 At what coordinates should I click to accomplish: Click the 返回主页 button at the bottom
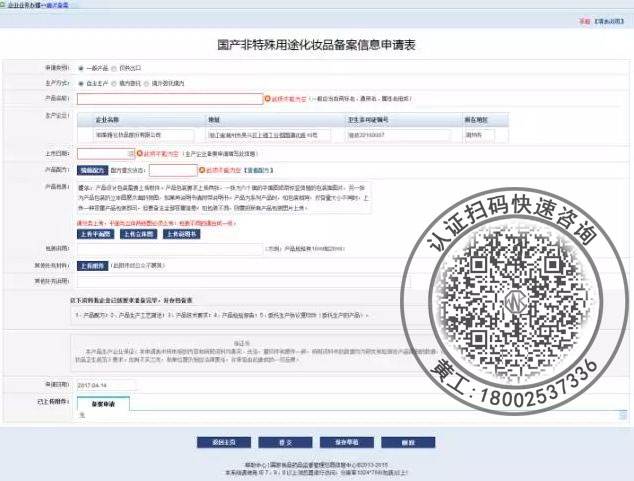point(224,443)
